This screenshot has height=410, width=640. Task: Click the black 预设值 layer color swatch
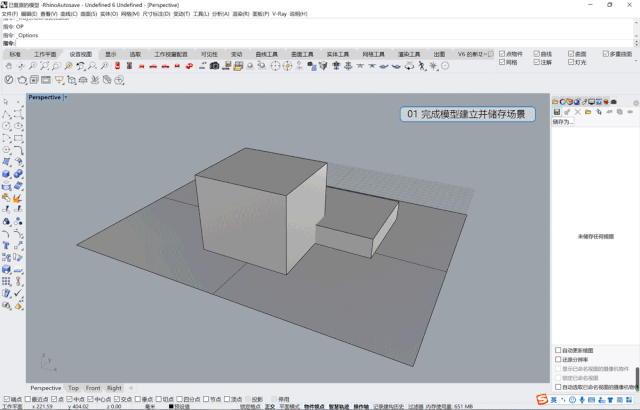[x=171, y=406]
